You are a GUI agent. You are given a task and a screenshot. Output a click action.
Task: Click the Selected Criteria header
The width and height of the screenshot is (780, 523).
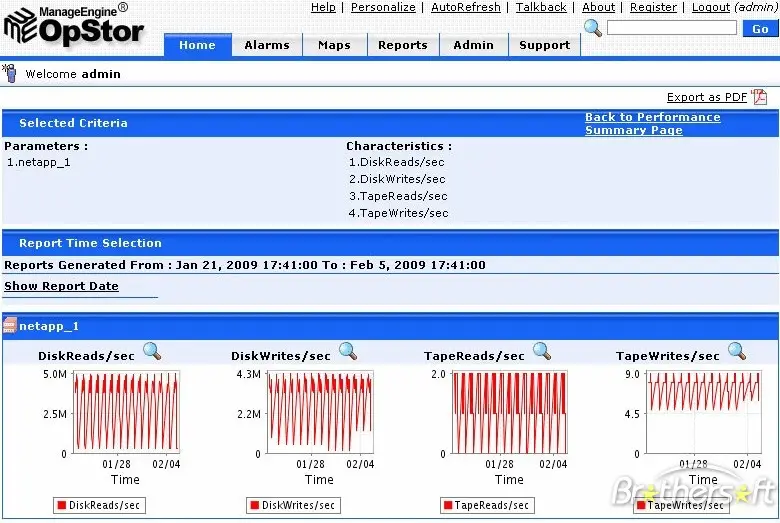point(73,123)
